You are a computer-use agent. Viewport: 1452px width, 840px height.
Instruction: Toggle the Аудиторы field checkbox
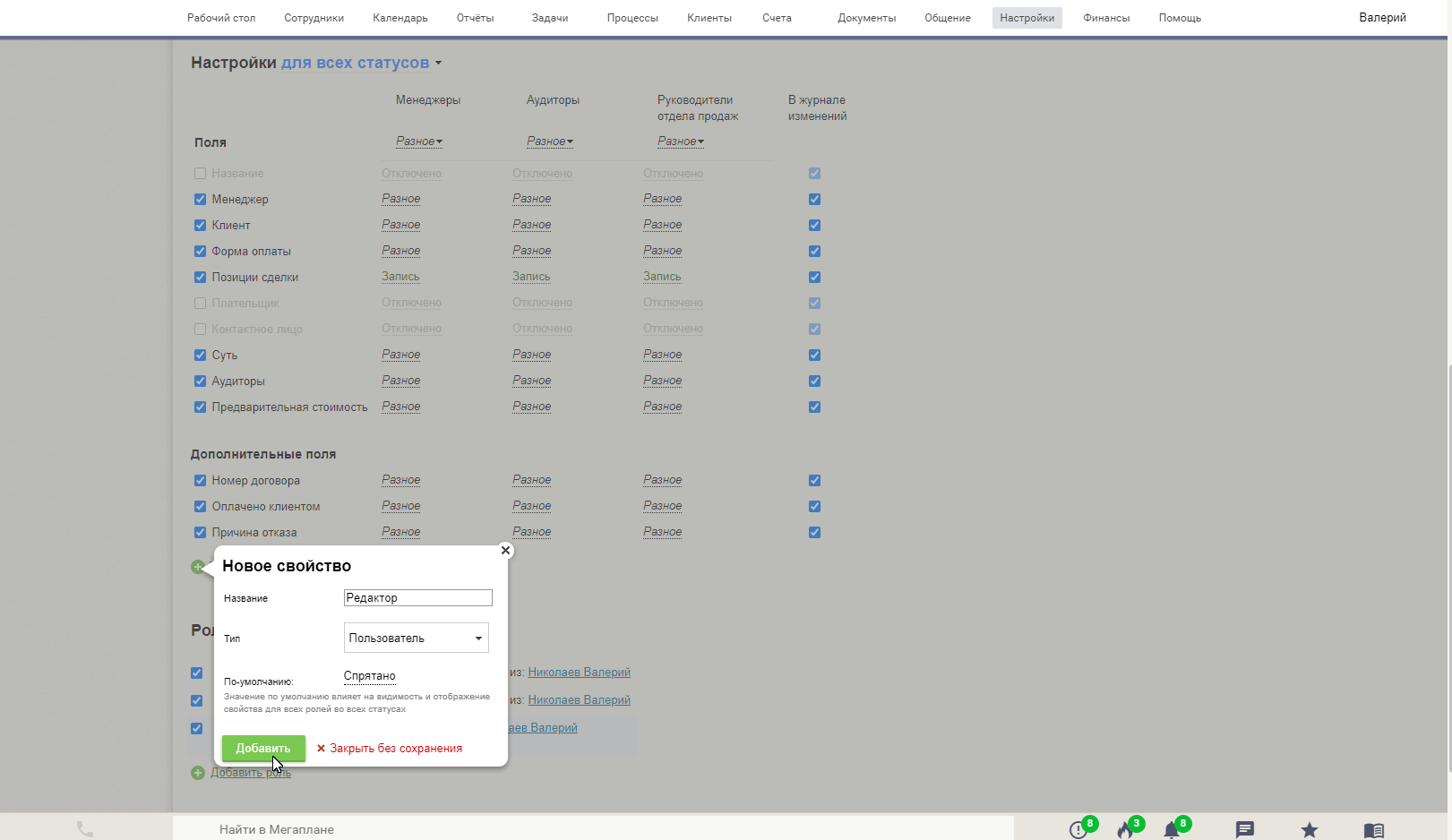pos(200,381)
